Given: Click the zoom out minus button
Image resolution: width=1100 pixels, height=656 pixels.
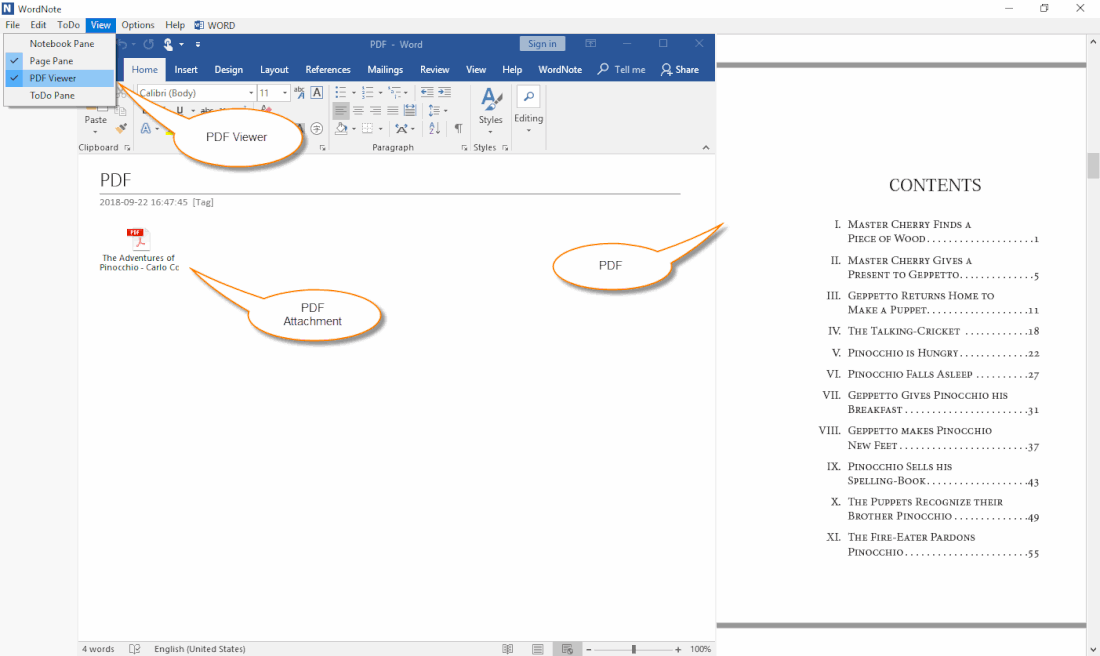Looking at the screenshot, I should point(589,649).
